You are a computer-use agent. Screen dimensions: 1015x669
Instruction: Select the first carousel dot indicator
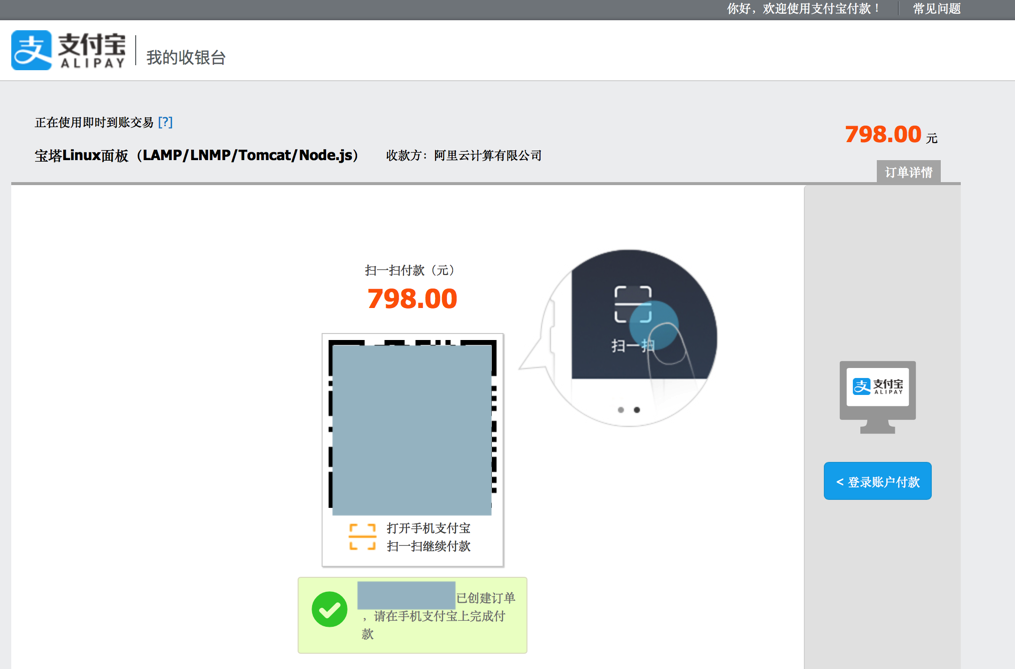[621, 410]
